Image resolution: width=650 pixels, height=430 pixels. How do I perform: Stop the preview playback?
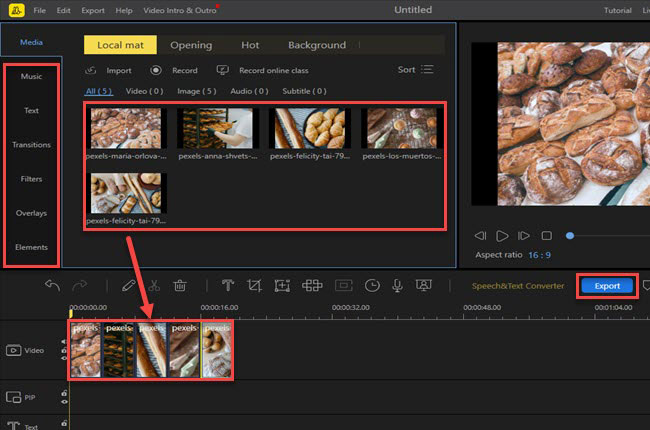tap(546, 236)
